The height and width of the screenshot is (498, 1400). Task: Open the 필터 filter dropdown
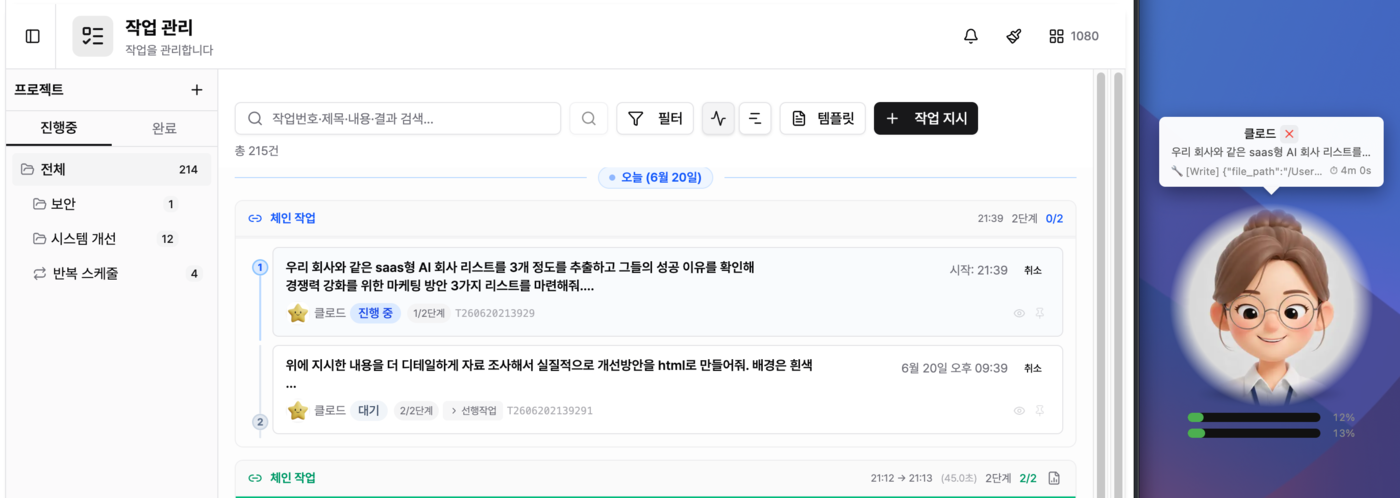pyautogui.click(x=655, y=118)
